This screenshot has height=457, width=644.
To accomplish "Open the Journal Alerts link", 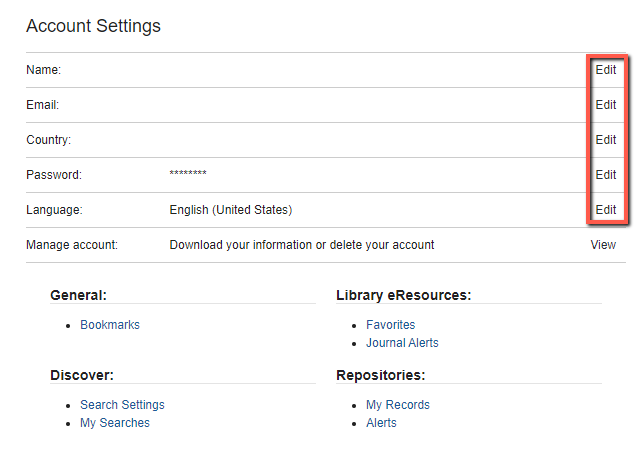I will click(402, 343).
